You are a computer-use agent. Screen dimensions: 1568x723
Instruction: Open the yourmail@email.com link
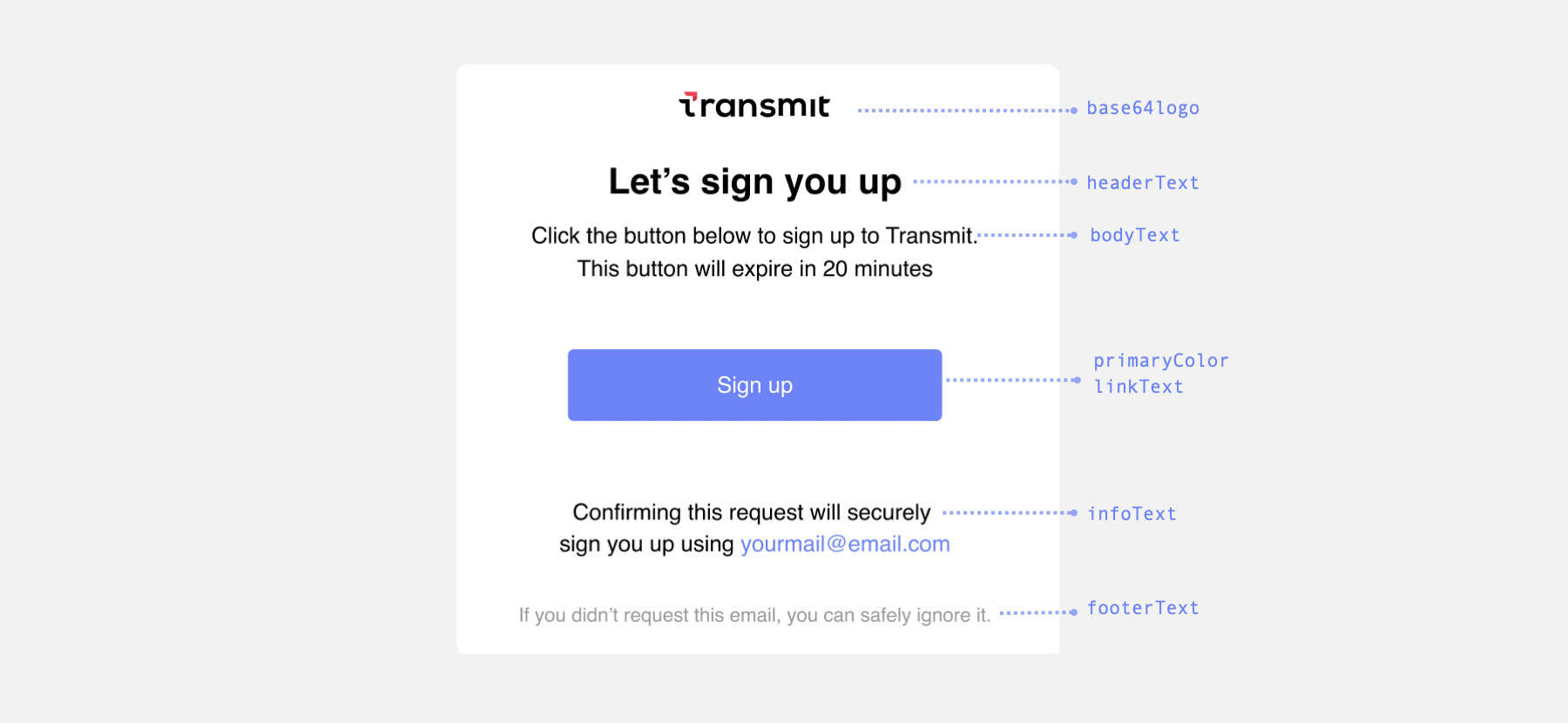[x=845, y=544]
